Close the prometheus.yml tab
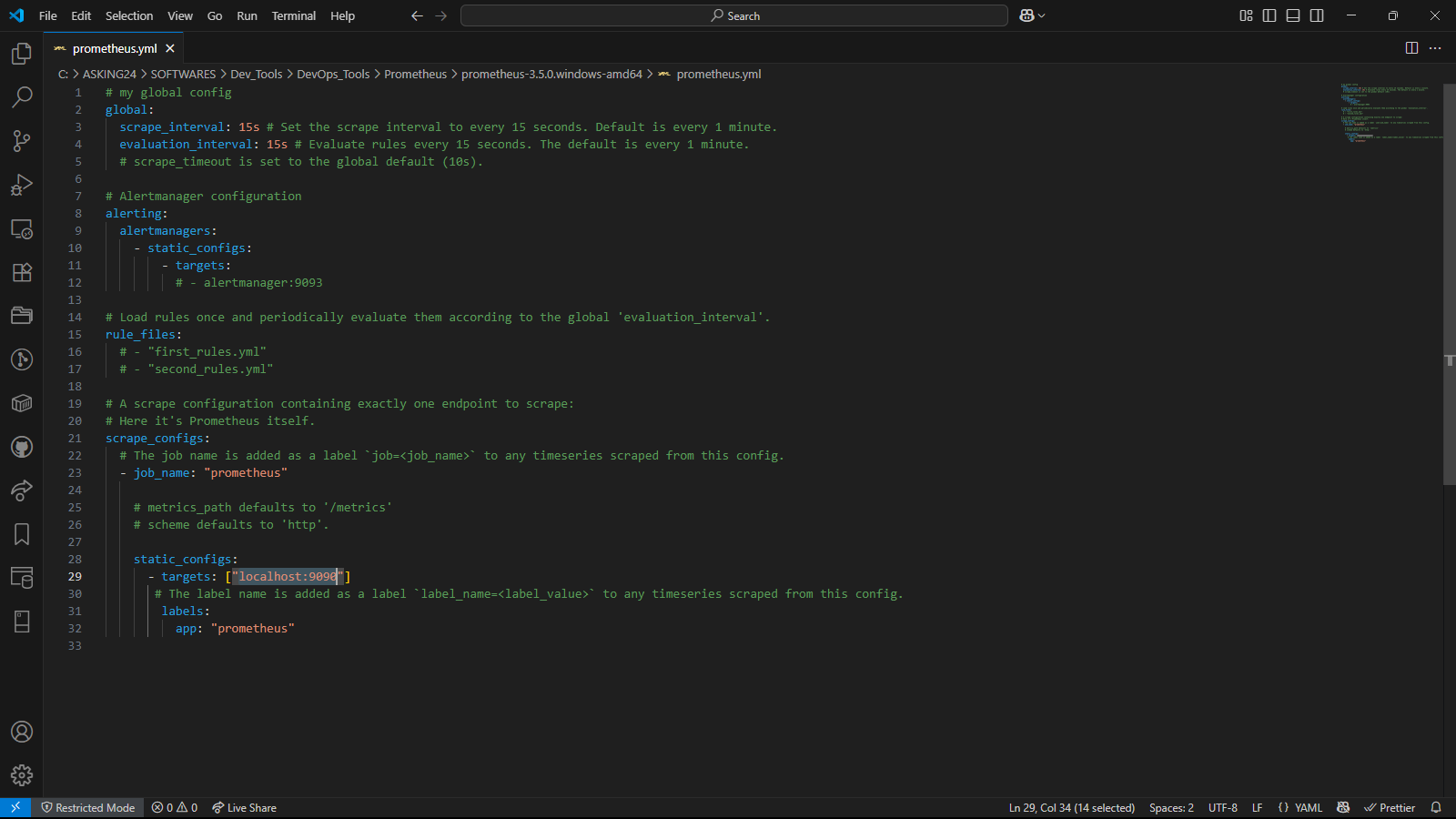The width and height of the screenshot is (1456, 819). coord(170,48)
